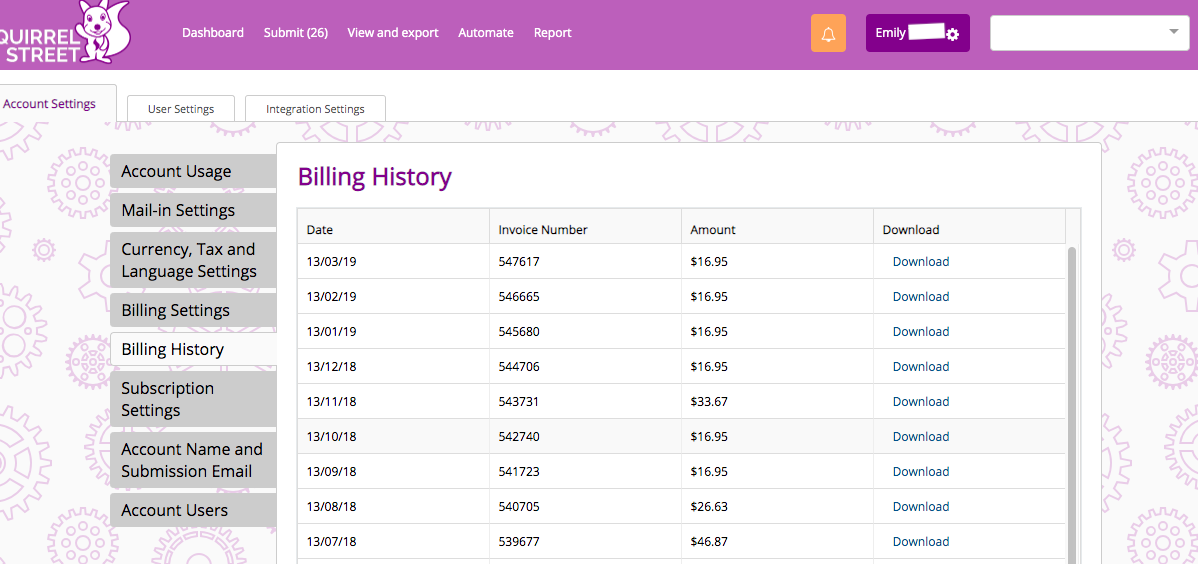1198x564 pixels.
Task: Download invoice 545680
Action: pyautogui.click(x=921, y=332)
